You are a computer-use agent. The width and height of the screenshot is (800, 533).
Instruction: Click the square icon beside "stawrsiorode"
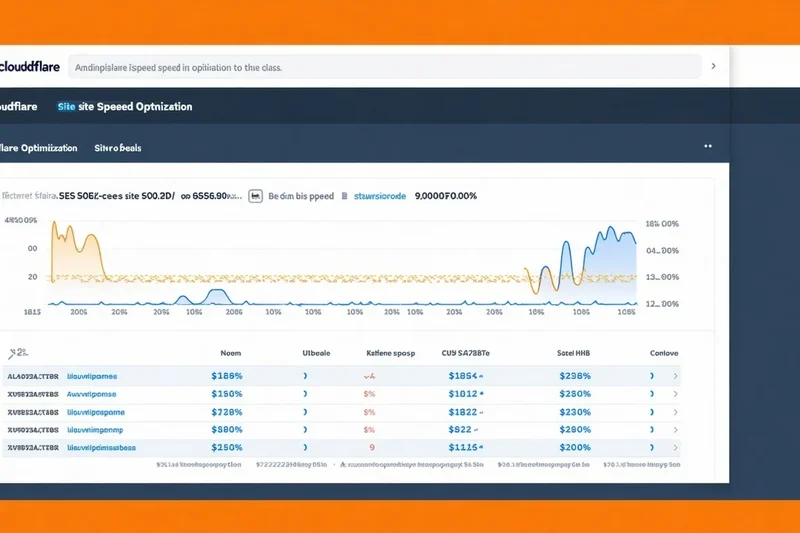[x=344, y=197]
